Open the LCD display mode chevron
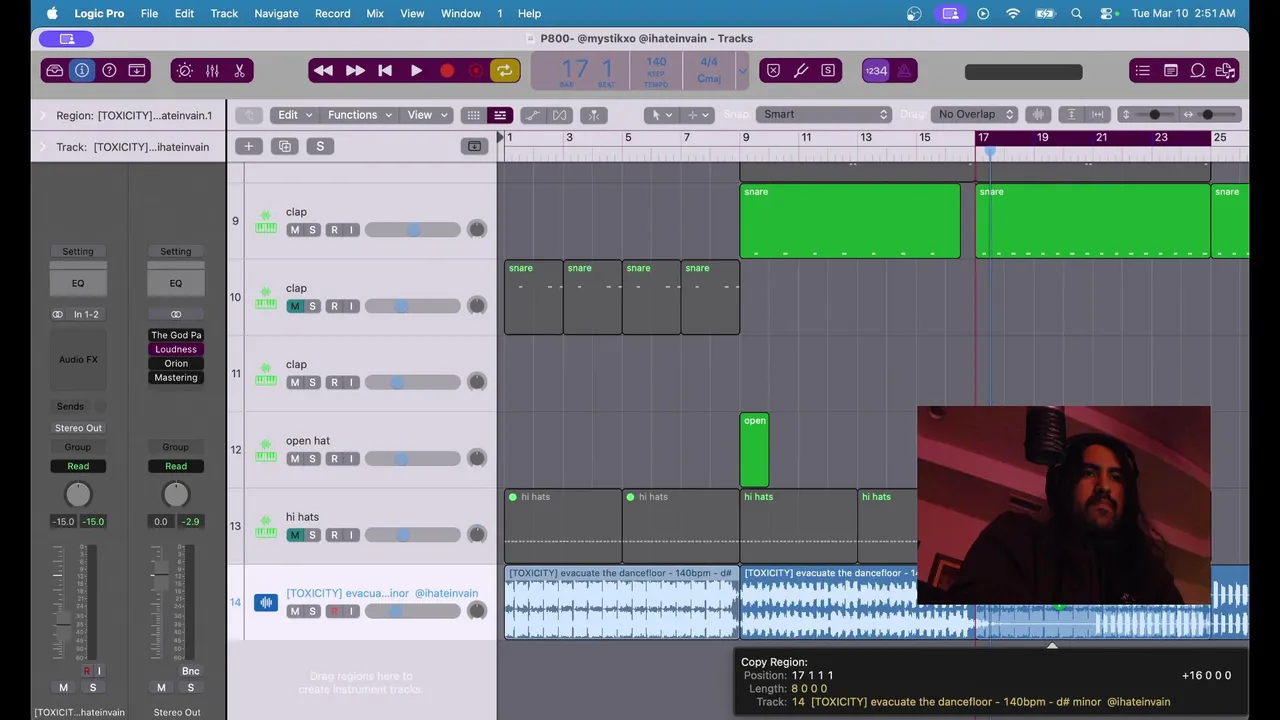 (742, 71)
